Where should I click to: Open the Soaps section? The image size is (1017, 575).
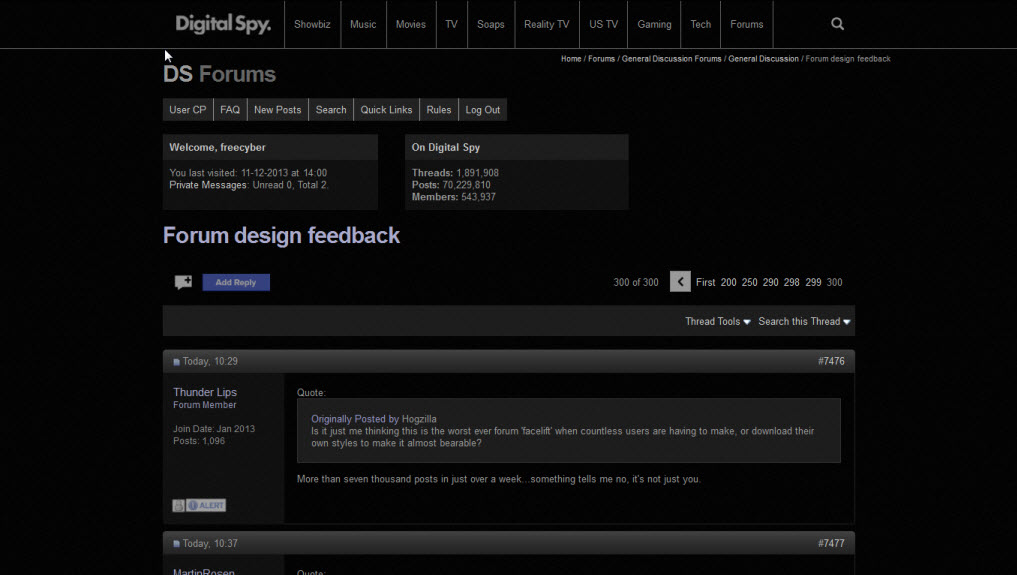tap(490, 24)
